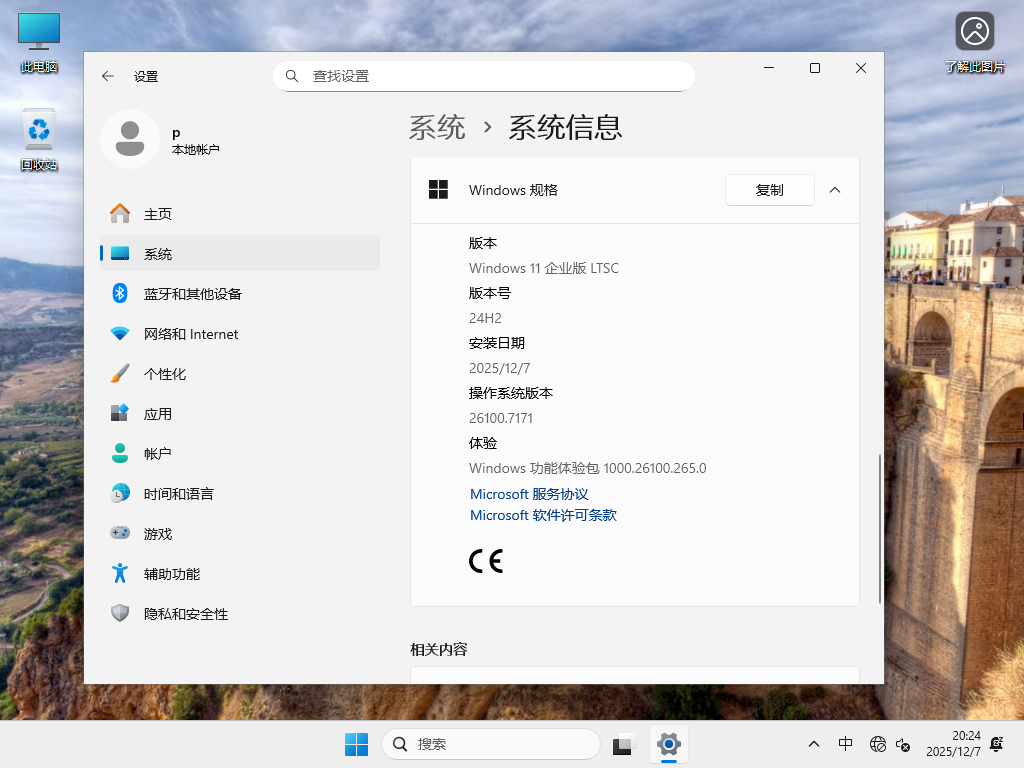Viewport: 1024px width, 768px height.
Task: Click the 复制 button for Windows 规格
Action: point(769,189)
